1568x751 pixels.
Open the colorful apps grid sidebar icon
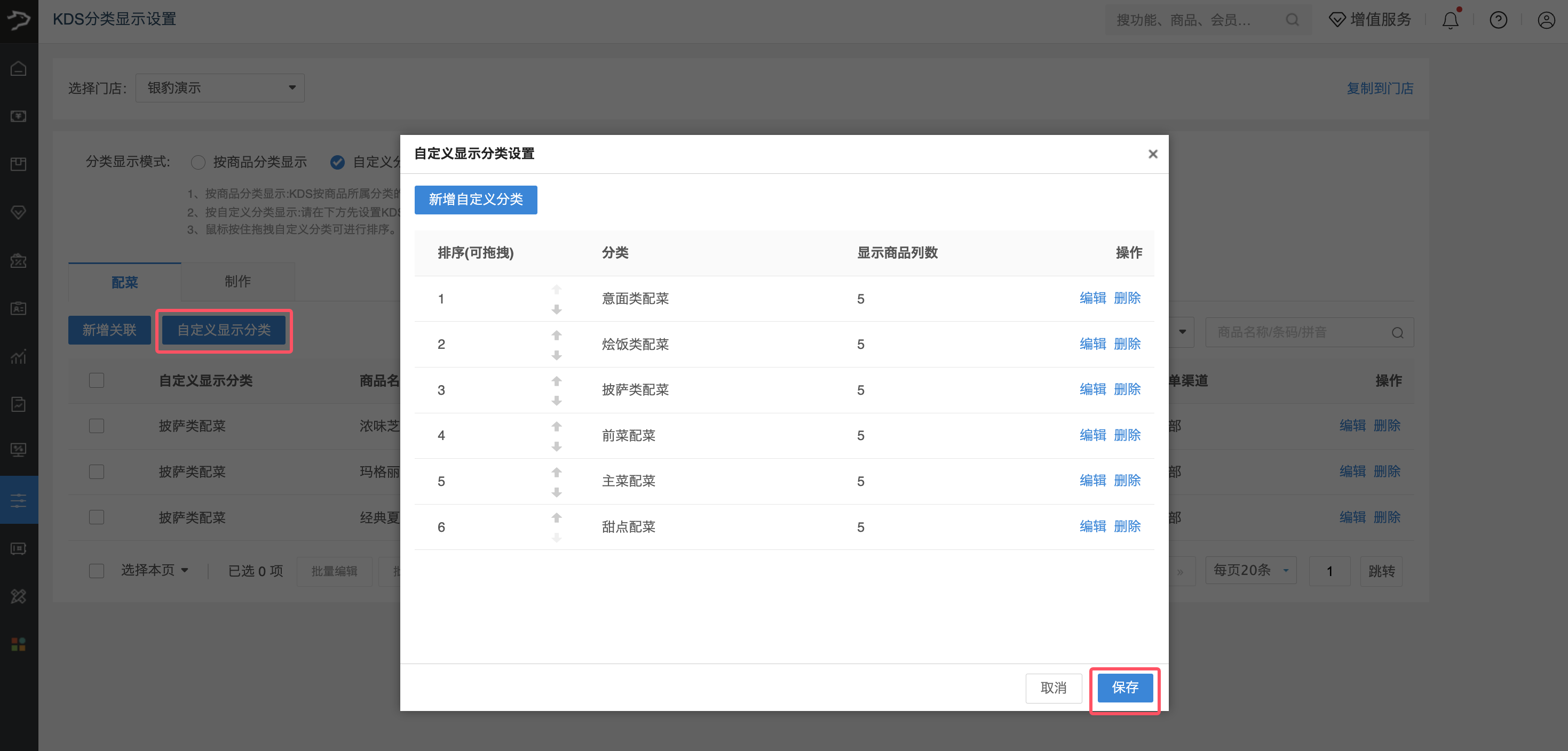tap(19, 644)
